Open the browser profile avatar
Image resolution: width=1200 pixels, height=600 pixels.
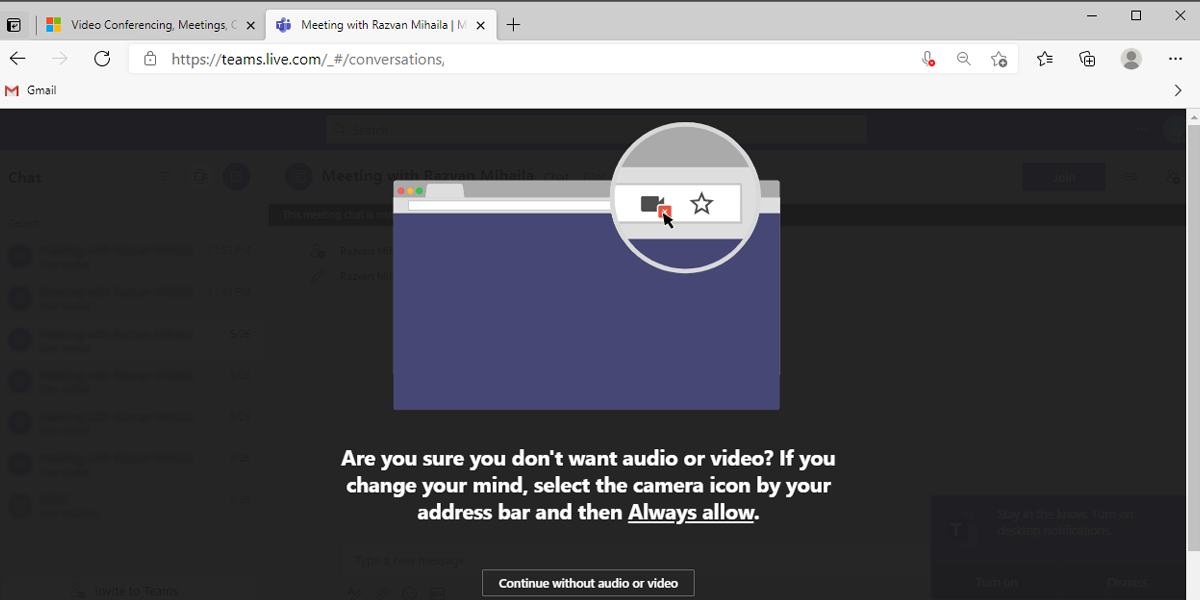(1131, 59)
